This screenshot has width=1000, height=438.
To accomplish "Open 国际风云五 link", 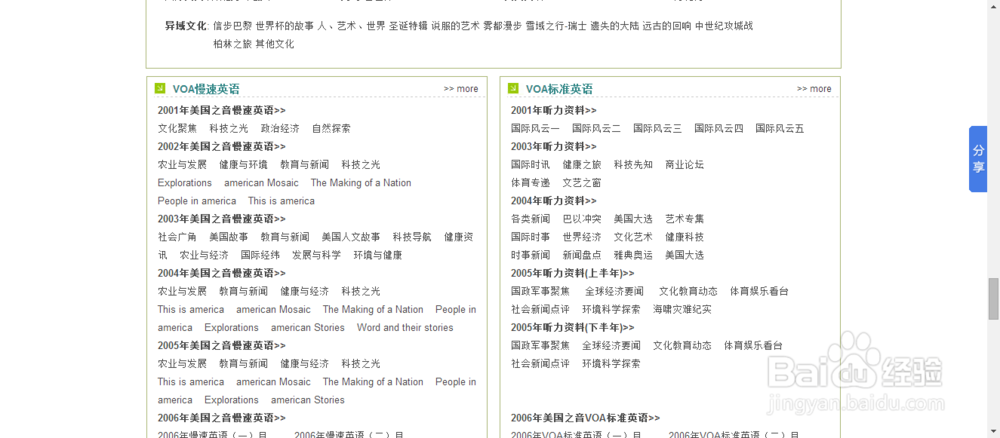I will coord(780,128).
